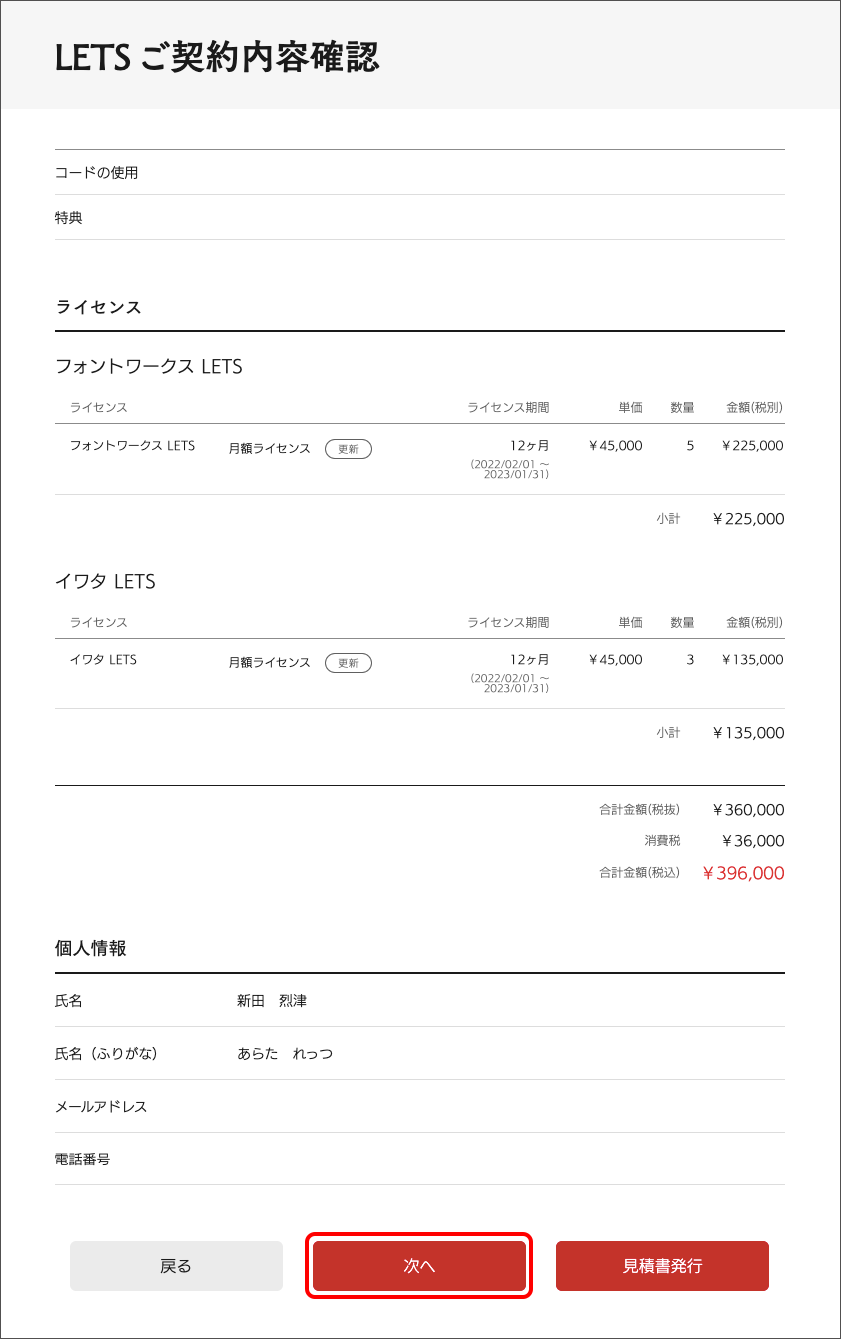Click the 合計金額(税抜) amount ¥360,000

(748, 810)
